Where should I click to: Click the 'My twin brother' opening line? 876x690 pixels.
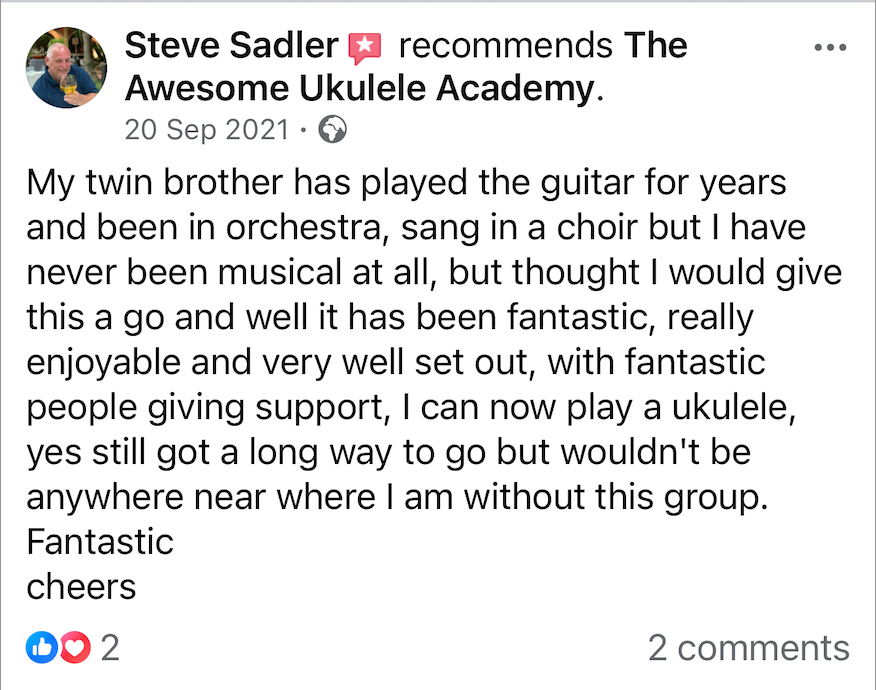pos(406,183)
